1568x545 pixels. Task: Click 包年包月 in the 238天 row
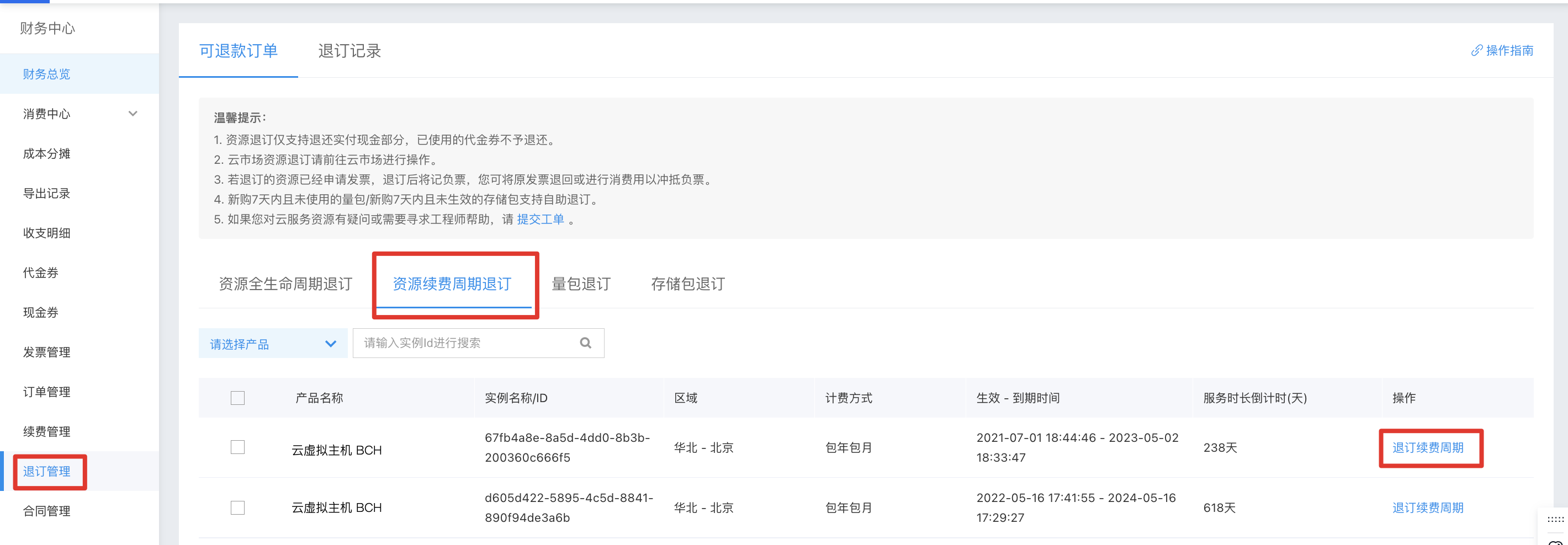coord(849,448)
